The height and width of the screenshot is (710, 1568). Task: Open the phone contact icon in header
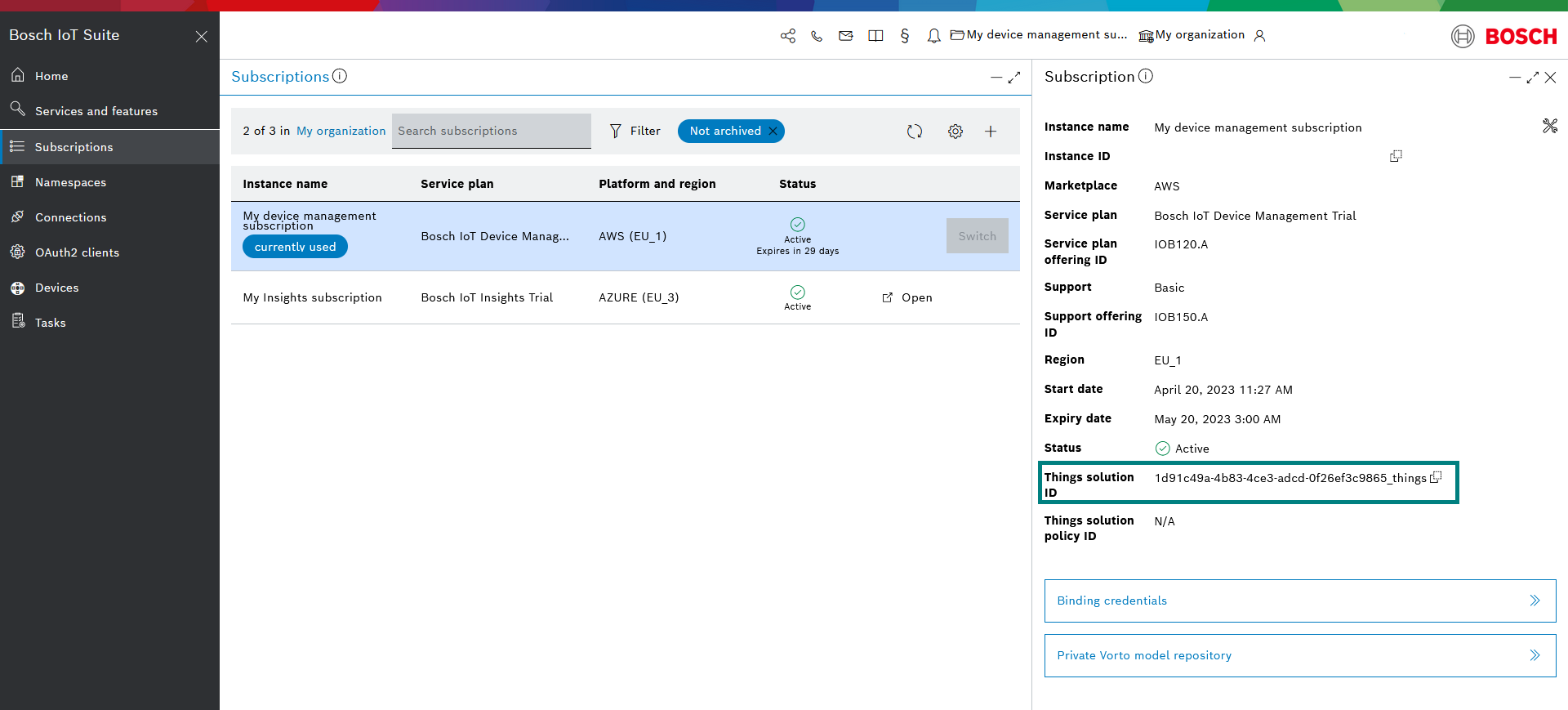click(x=817, y=36)
